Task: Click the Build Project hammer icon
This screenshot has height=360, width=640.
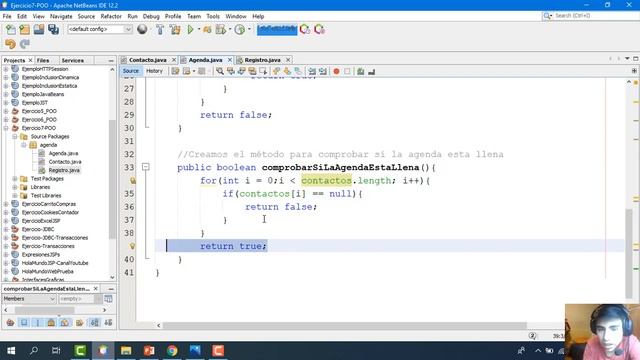Action: tap(160, 29)
